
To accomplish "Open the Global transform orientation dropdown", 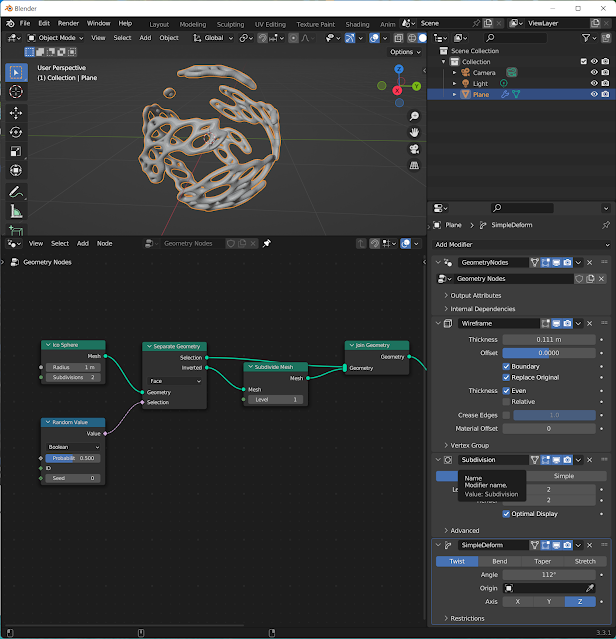I will (x=213, y=38).
